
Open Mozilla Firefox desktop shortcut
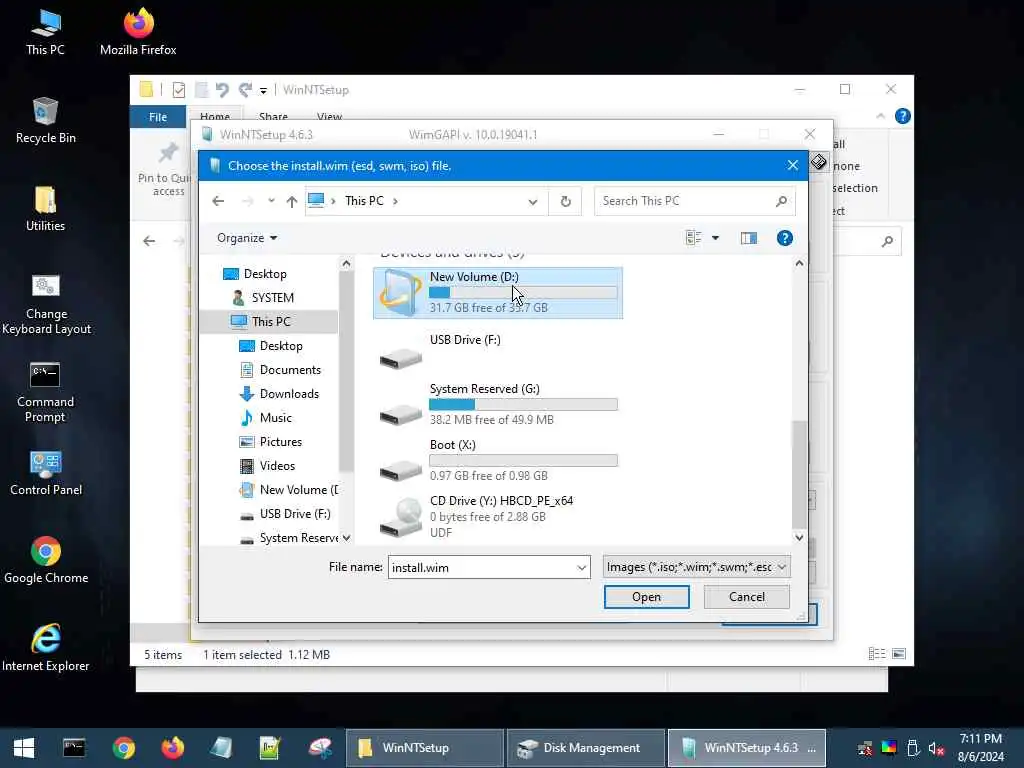pyautogui.click(x=138, y=33)
